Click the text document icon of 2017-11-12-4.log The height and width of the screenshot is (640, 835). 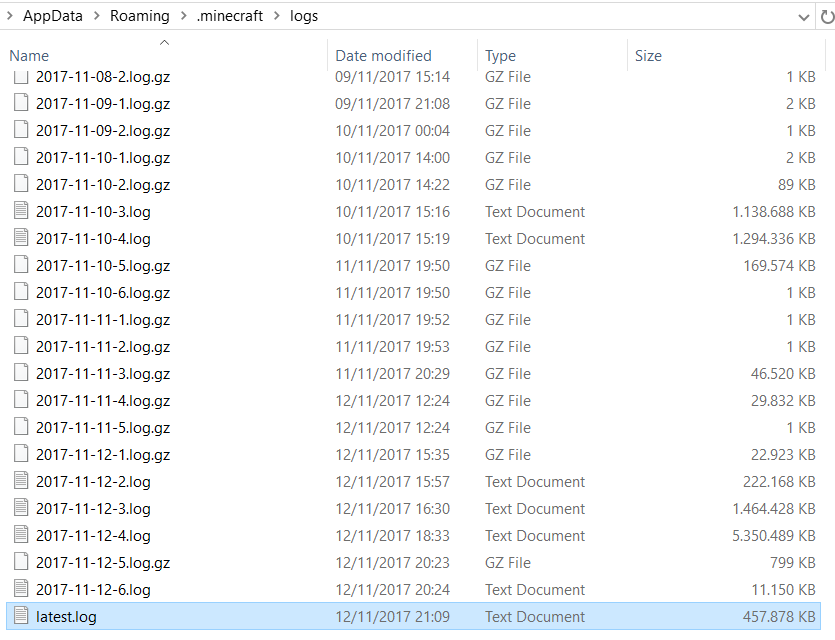coord(21,534)
